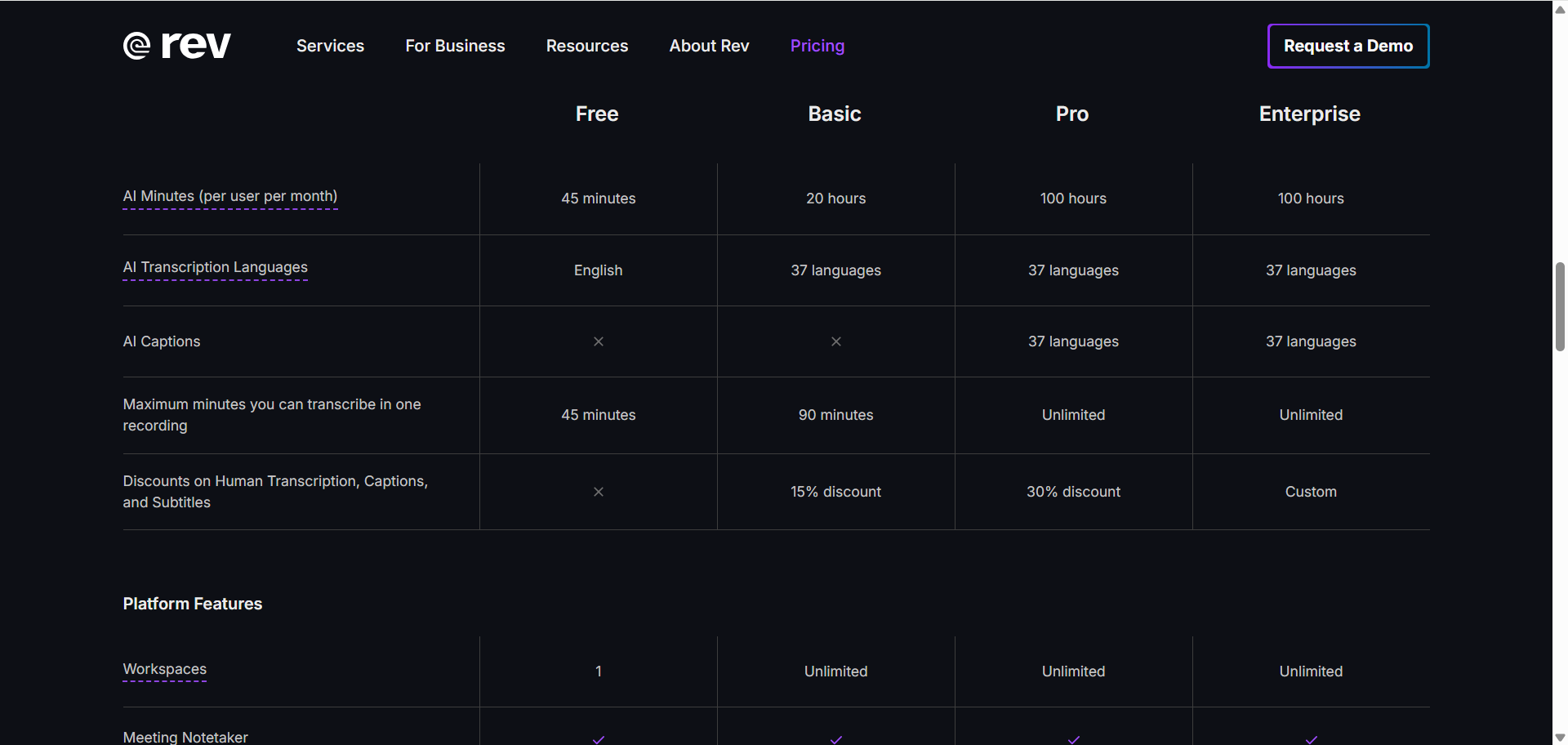Click the AI Minutes tooltip label
The height and width of the screenshot is (745, 1568).
click(x=230, y=196)
